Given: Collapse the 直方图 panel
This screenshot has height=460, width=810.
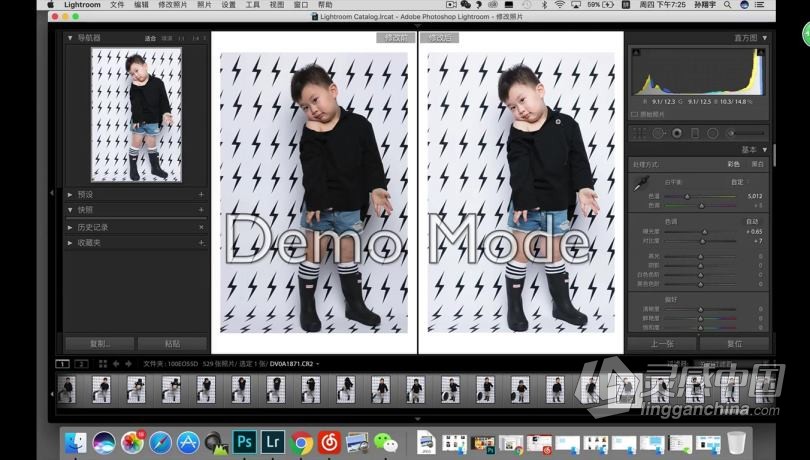Looking at the screenshot, I should (x=765, y=38).
